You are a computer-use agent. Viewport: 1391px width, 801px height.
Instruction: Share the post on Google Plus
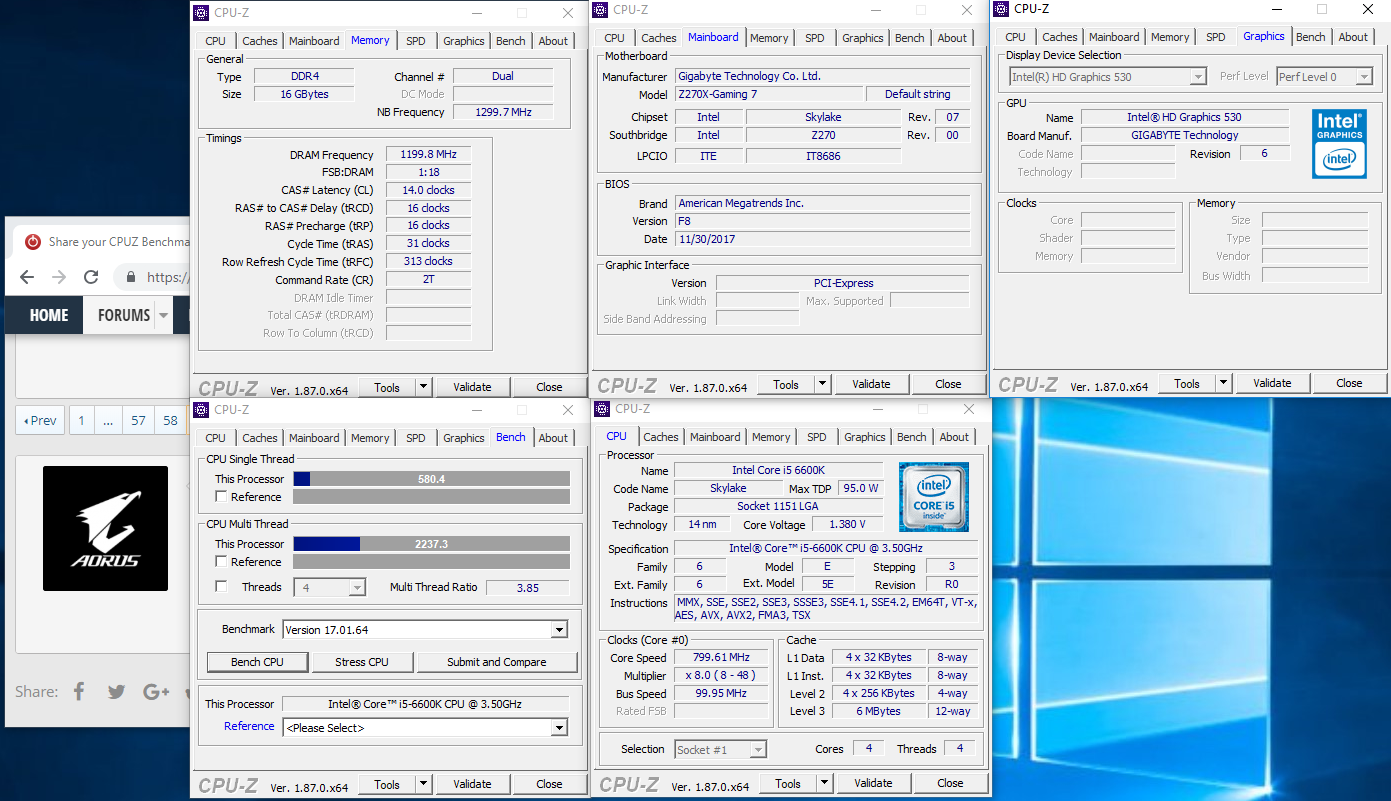coord(156,691)
